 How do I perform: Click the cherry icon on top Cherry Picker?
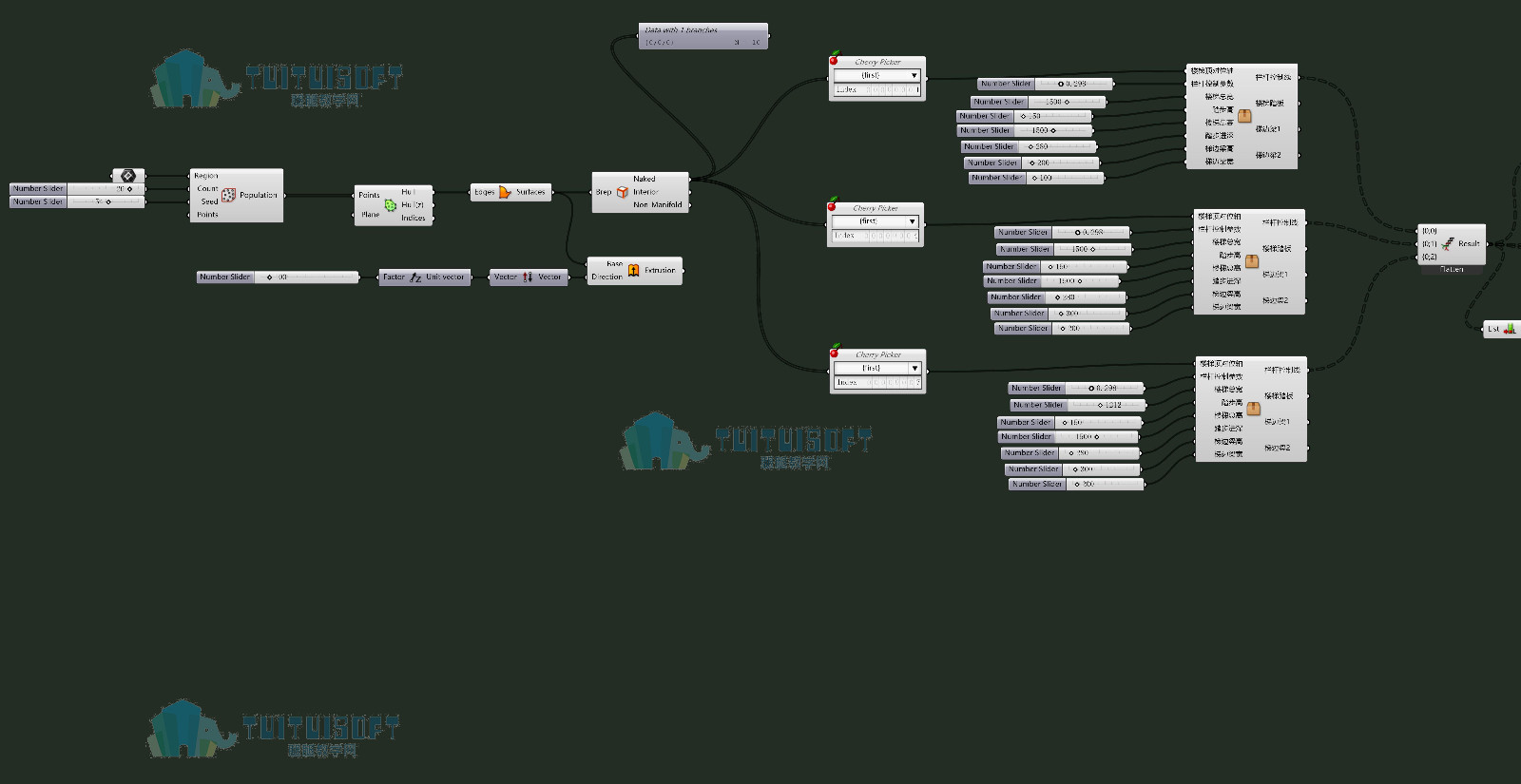pos(835,58)
